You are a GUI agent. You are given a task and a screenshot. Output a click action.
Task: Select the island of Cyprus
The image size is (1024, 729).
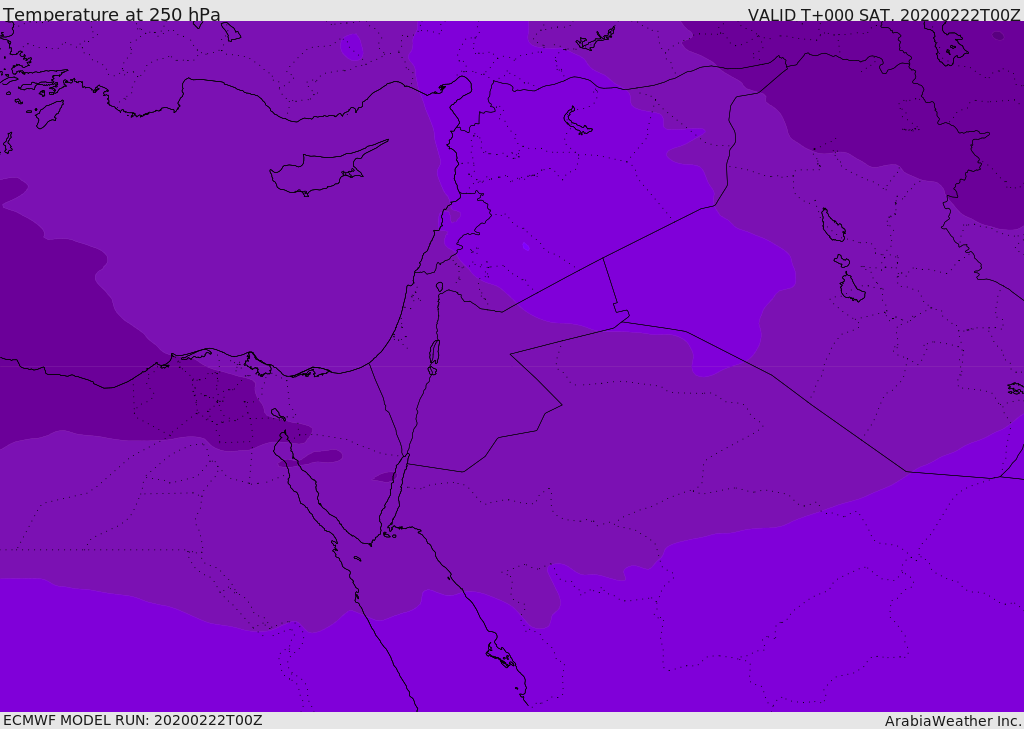click(x=318, y=172)
